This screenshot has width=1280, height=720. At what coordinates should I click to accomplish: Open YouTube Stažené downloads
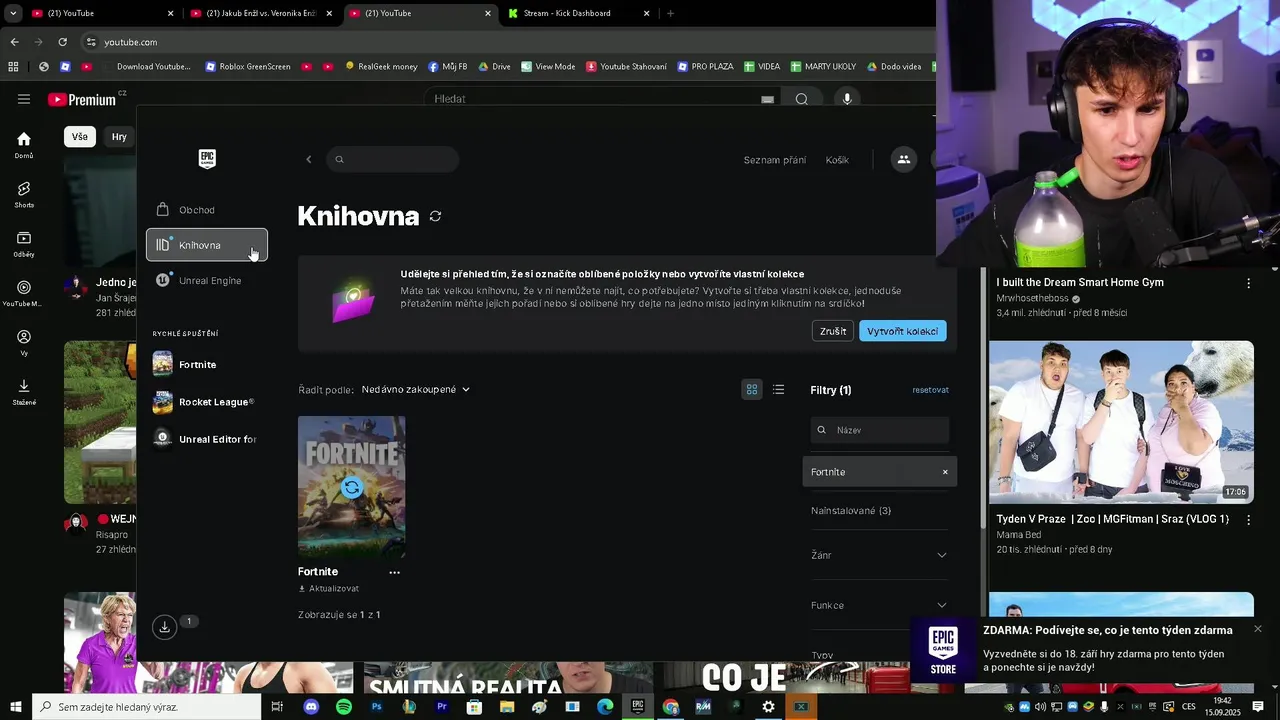[24, 392]
